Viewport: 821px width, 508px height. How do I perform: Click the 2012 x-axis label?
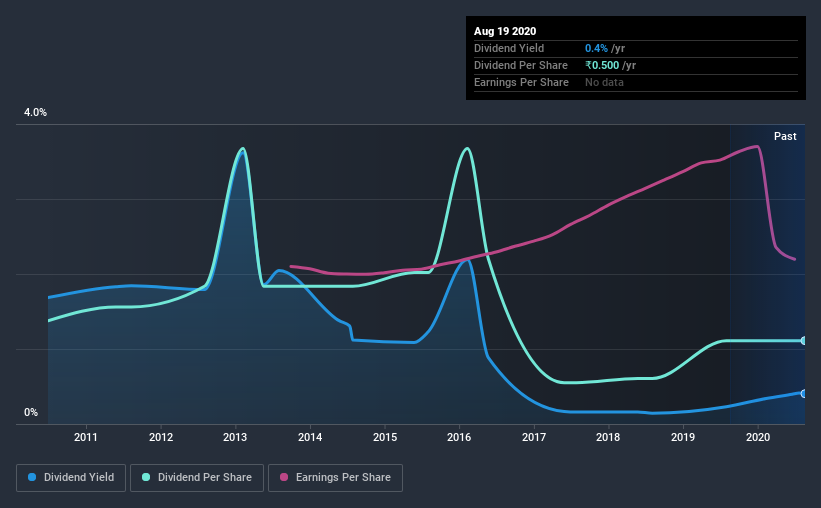[x=161, y=437]
